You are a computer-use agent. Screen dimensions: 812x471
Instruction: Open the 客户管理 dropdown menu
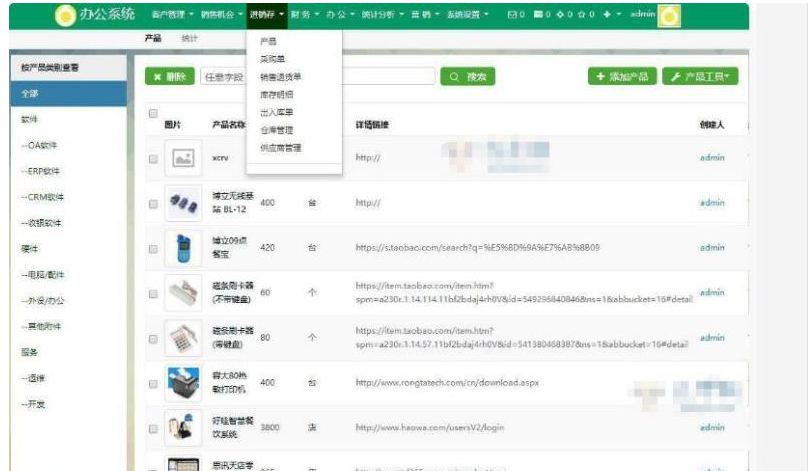coord(172,15)
